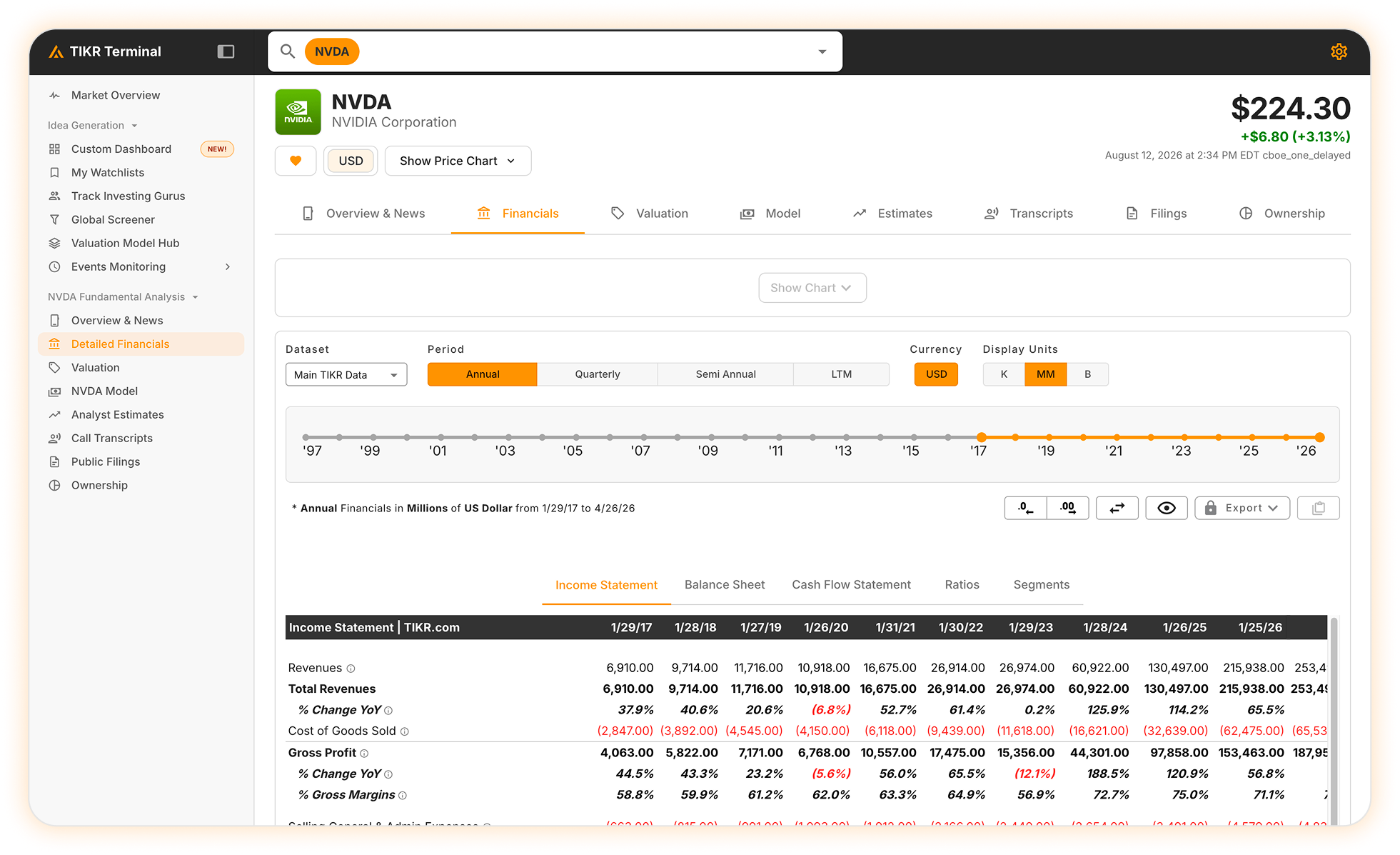Click Show Chart button

click(812, 288)
